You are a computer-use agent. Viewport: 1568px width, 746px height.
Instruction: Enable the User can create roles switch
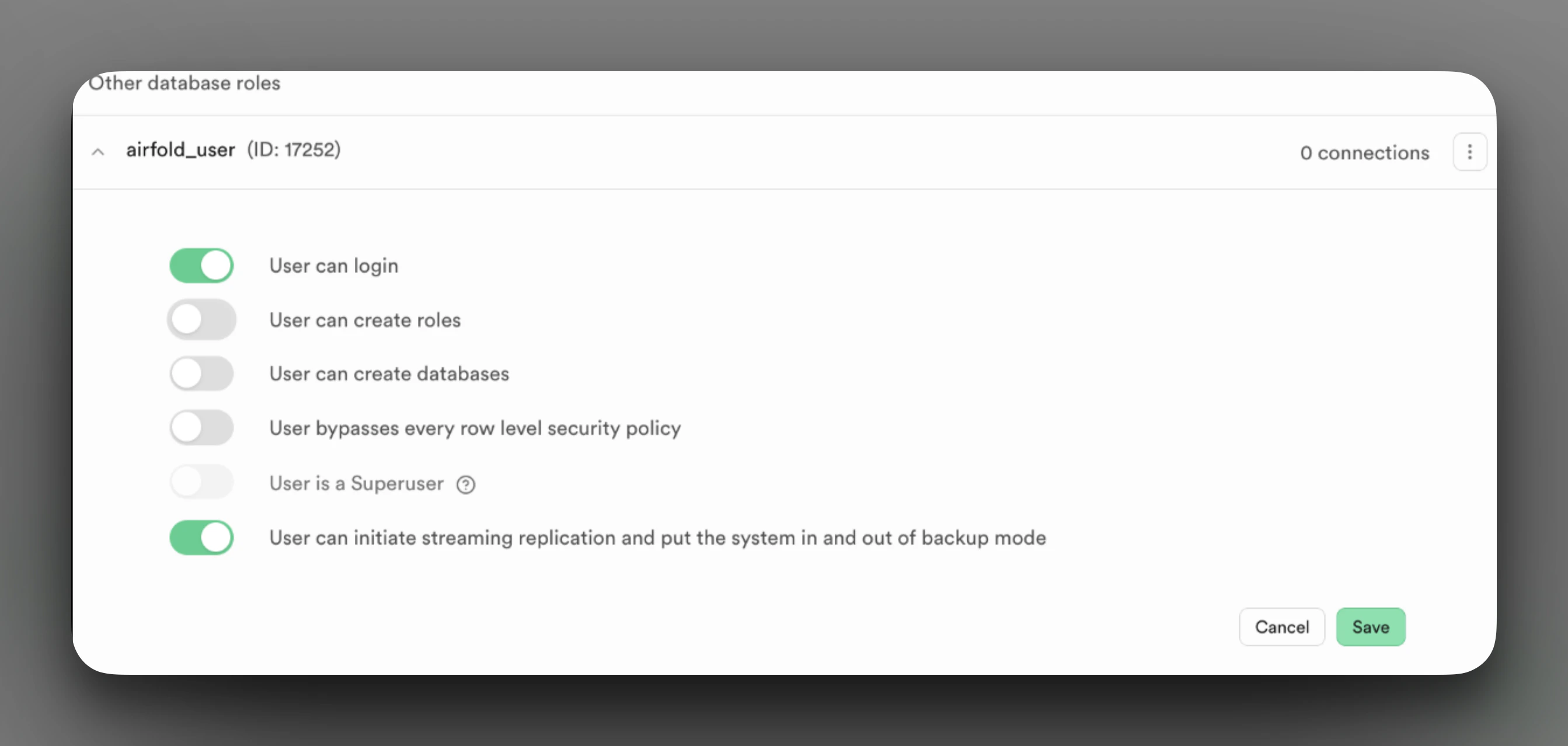click(201, 319)
